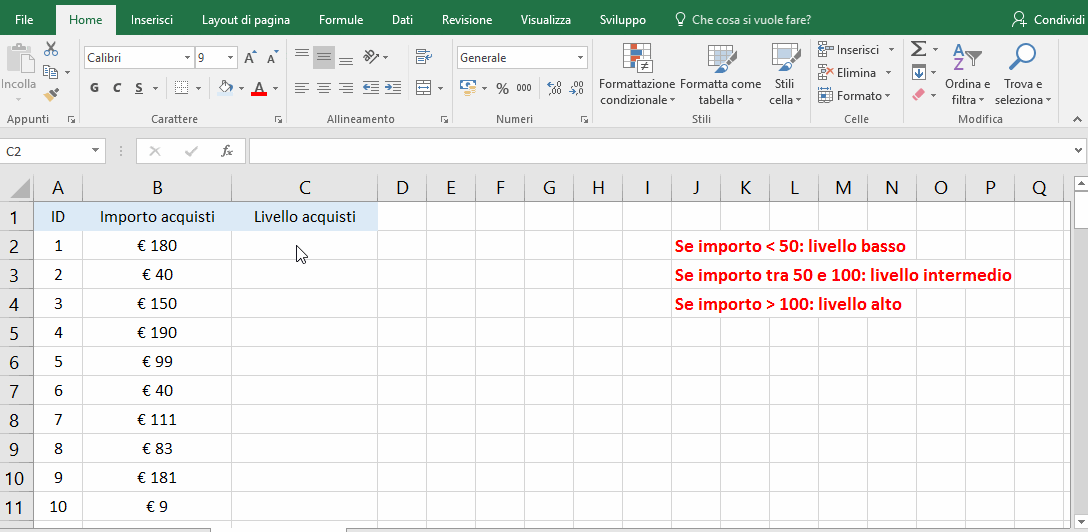Image resolution: width=1088 pixels, height=532 pixels.
Task: Toggle underline with the S button
Action: 139,88
